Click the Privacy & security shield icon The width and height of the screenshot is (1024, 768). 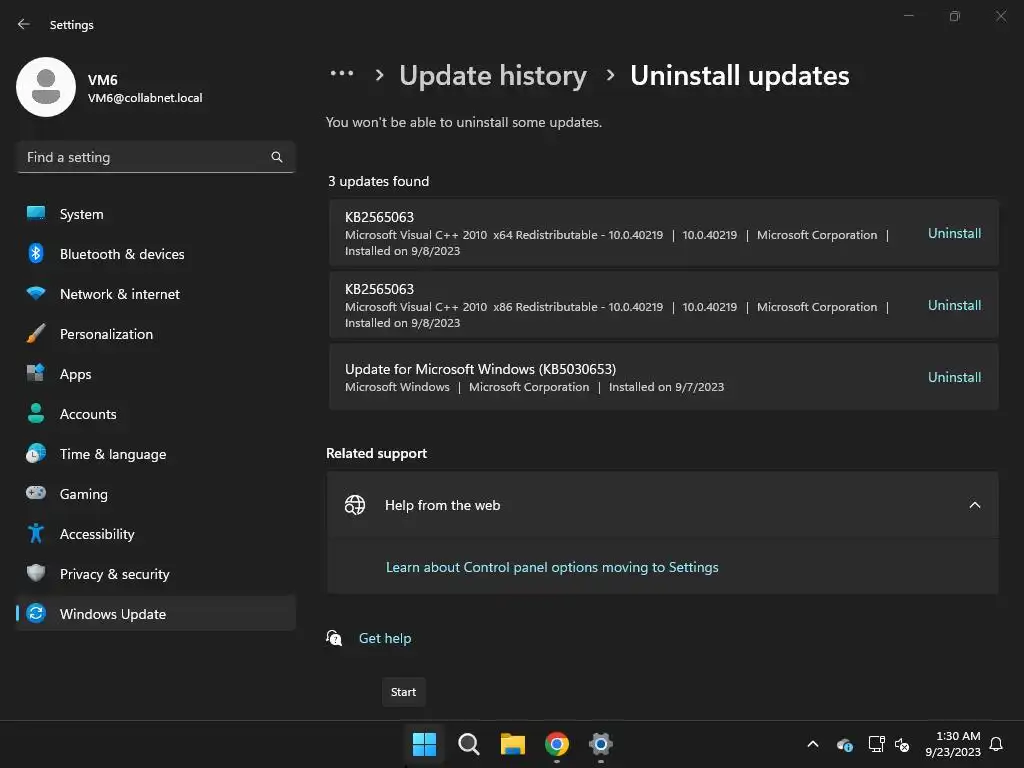36,573
